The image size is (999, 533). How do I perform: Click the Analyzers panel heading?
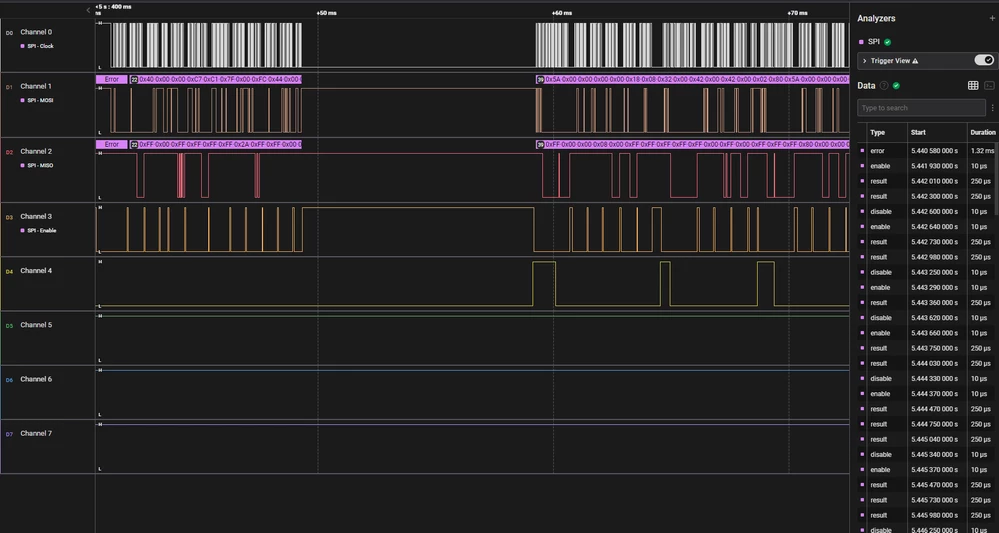point(876,18)
